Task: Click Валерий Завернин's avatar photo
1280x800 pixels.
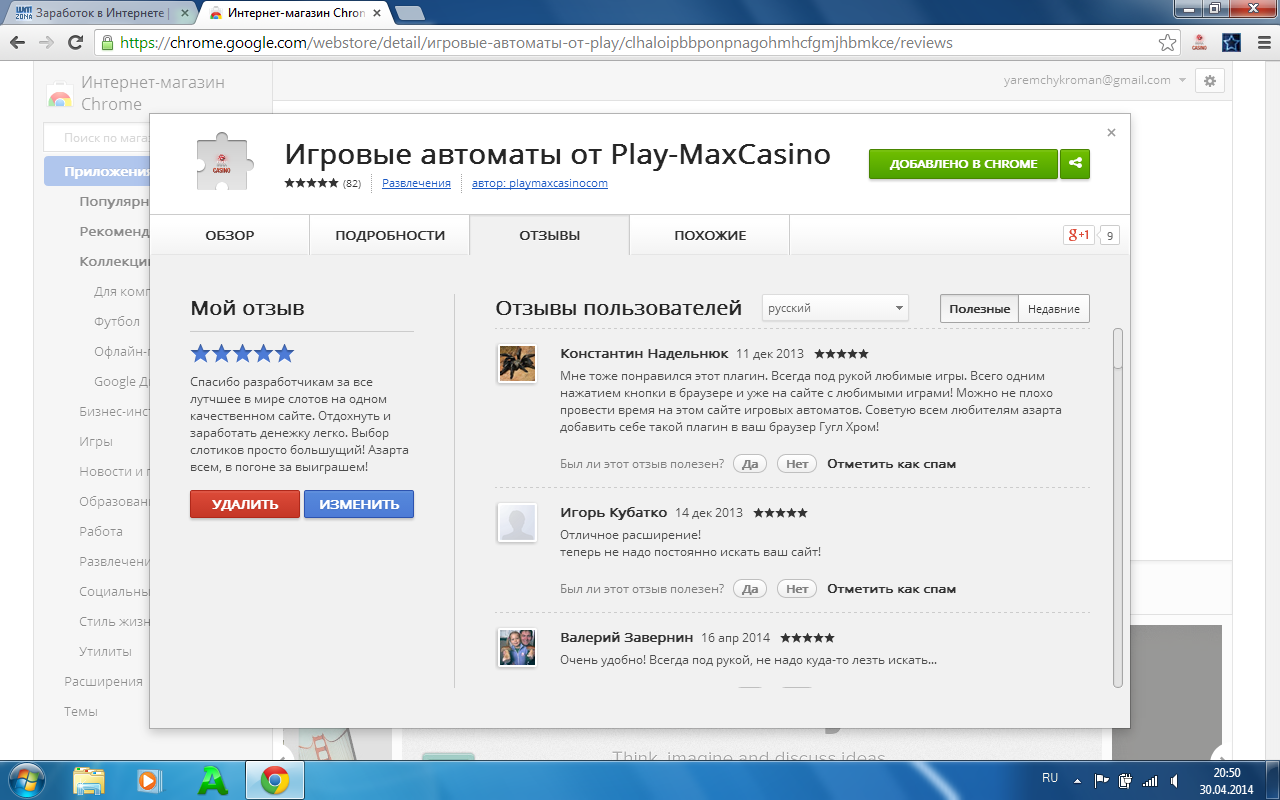Action: pyautogui.click(x=517, y=647)
